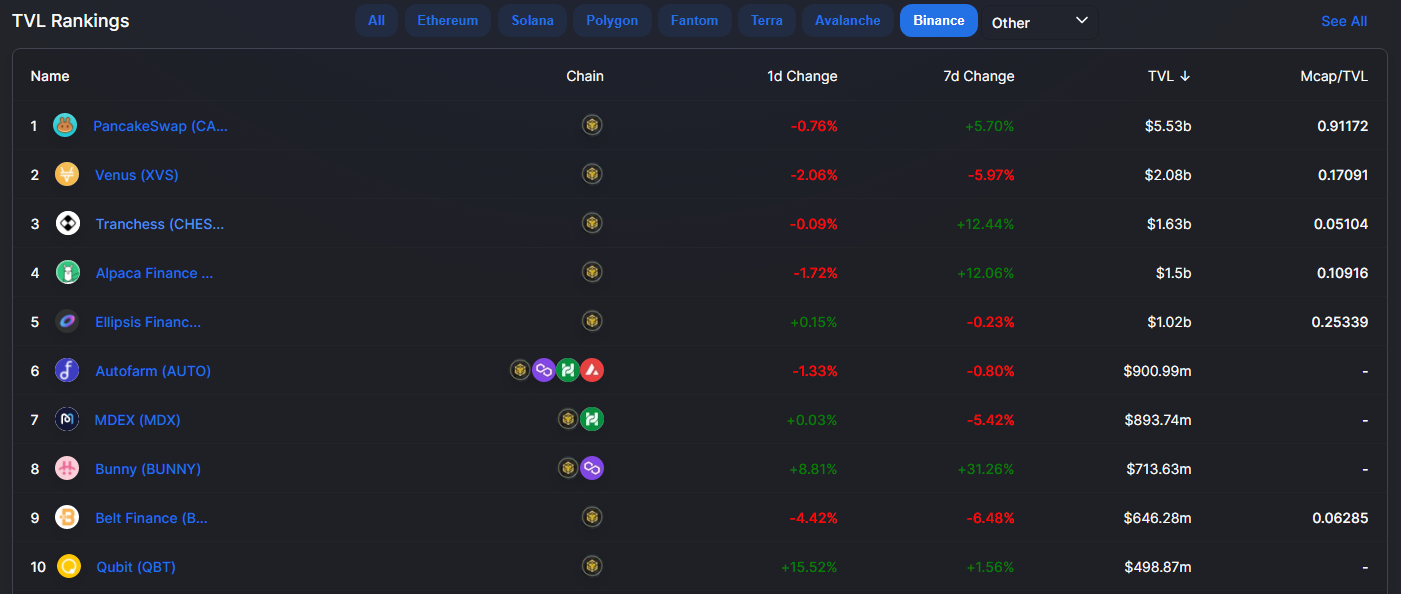
Task: Click the green Heco chain icon in Autofarm row
Action: (568, 370)
